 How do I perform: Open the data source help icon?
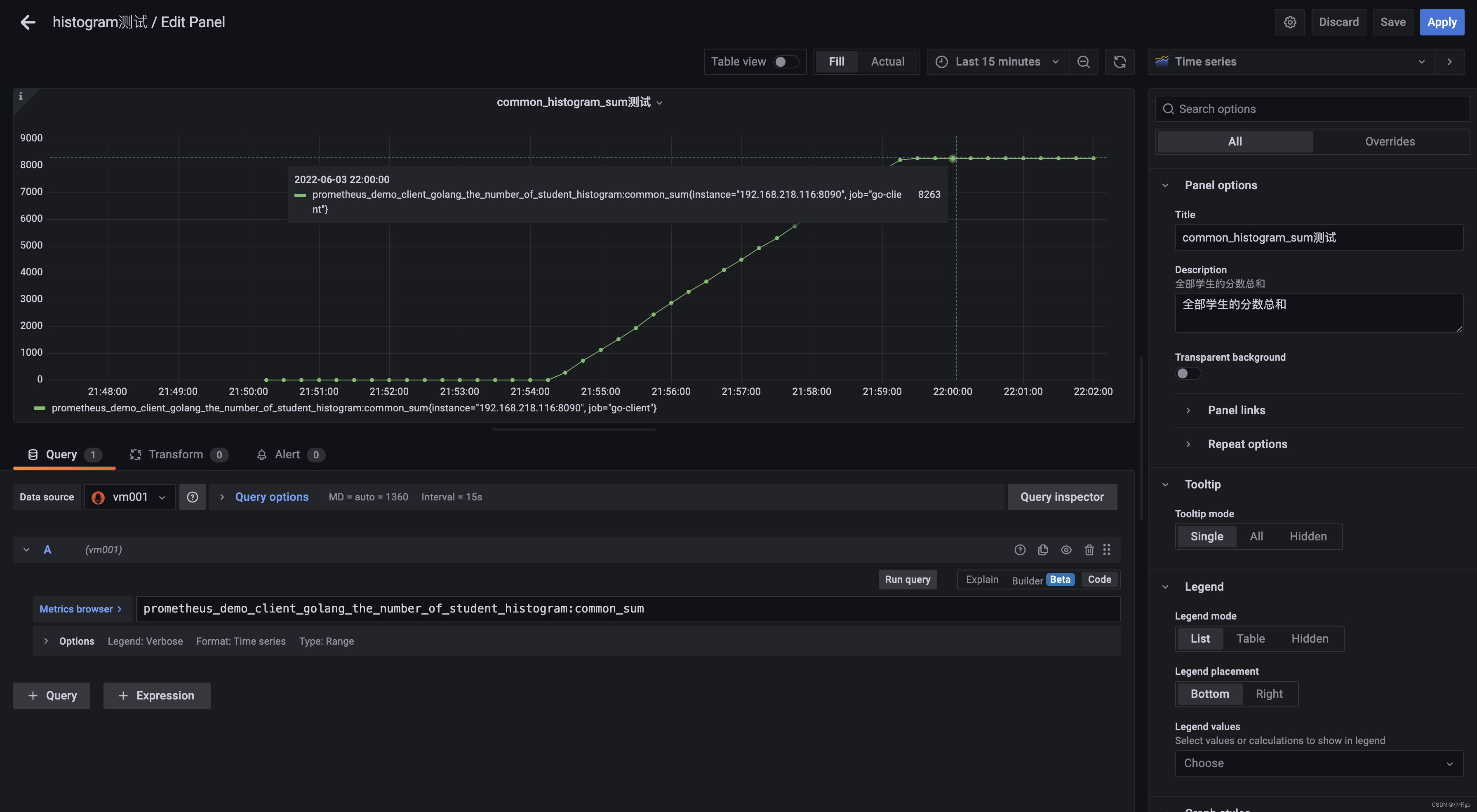(193, 497)
